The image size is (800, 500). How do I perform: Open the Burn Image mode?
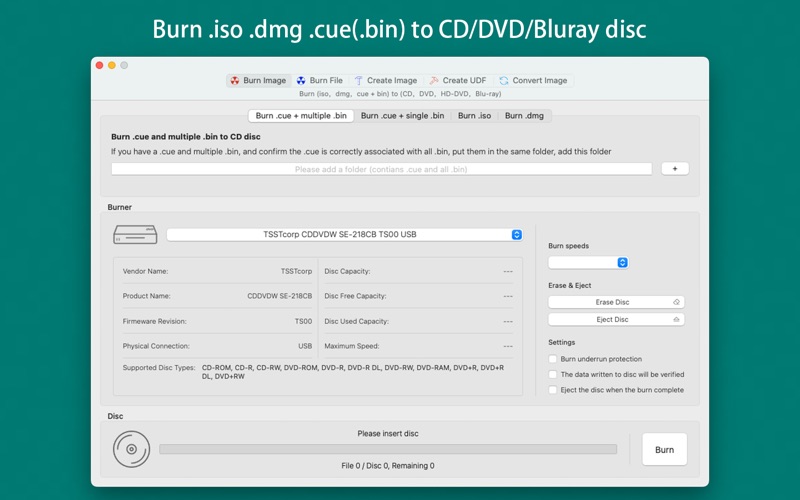click(x=258, y=81)
